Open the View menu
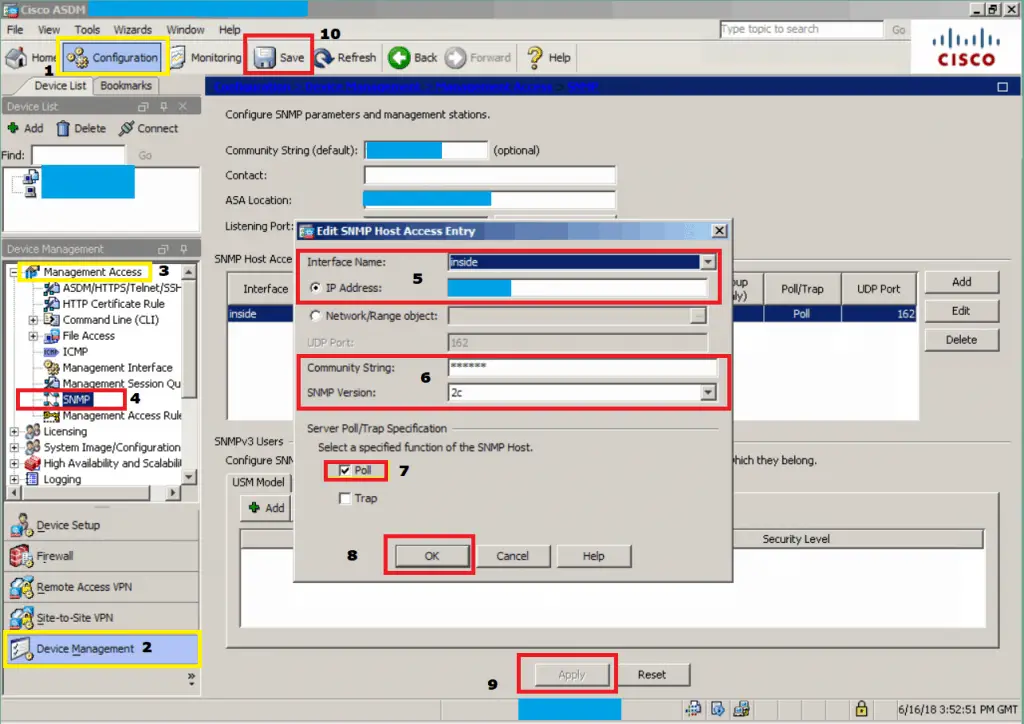This screenshot has width=1024, height=724. click(x=48, y=29)
